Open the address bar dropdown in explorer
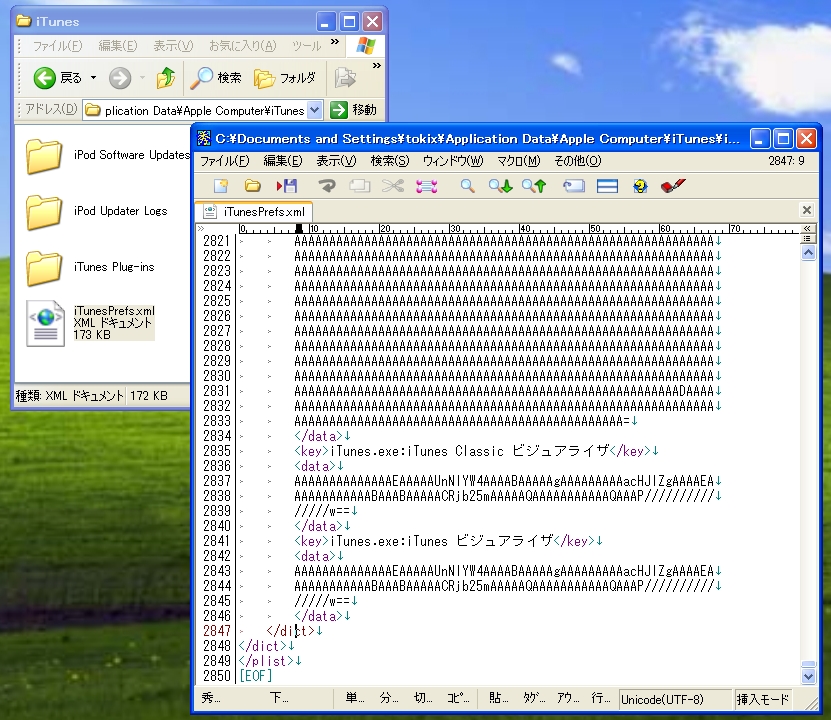This screenshot has width=831, height=720. 315,110
